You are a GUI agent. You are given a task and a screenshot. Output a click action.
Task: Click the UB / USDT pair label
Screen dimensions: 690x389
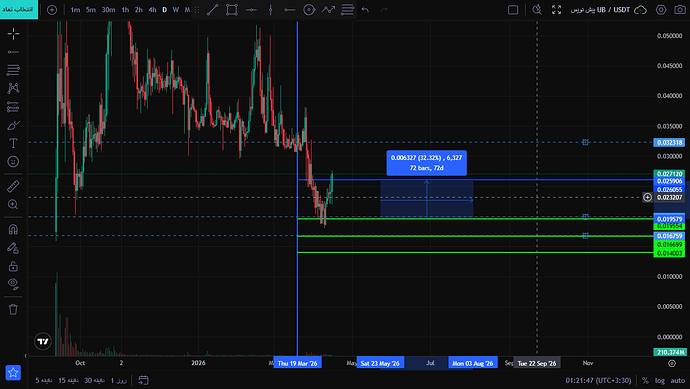click(x=613, y=10)
